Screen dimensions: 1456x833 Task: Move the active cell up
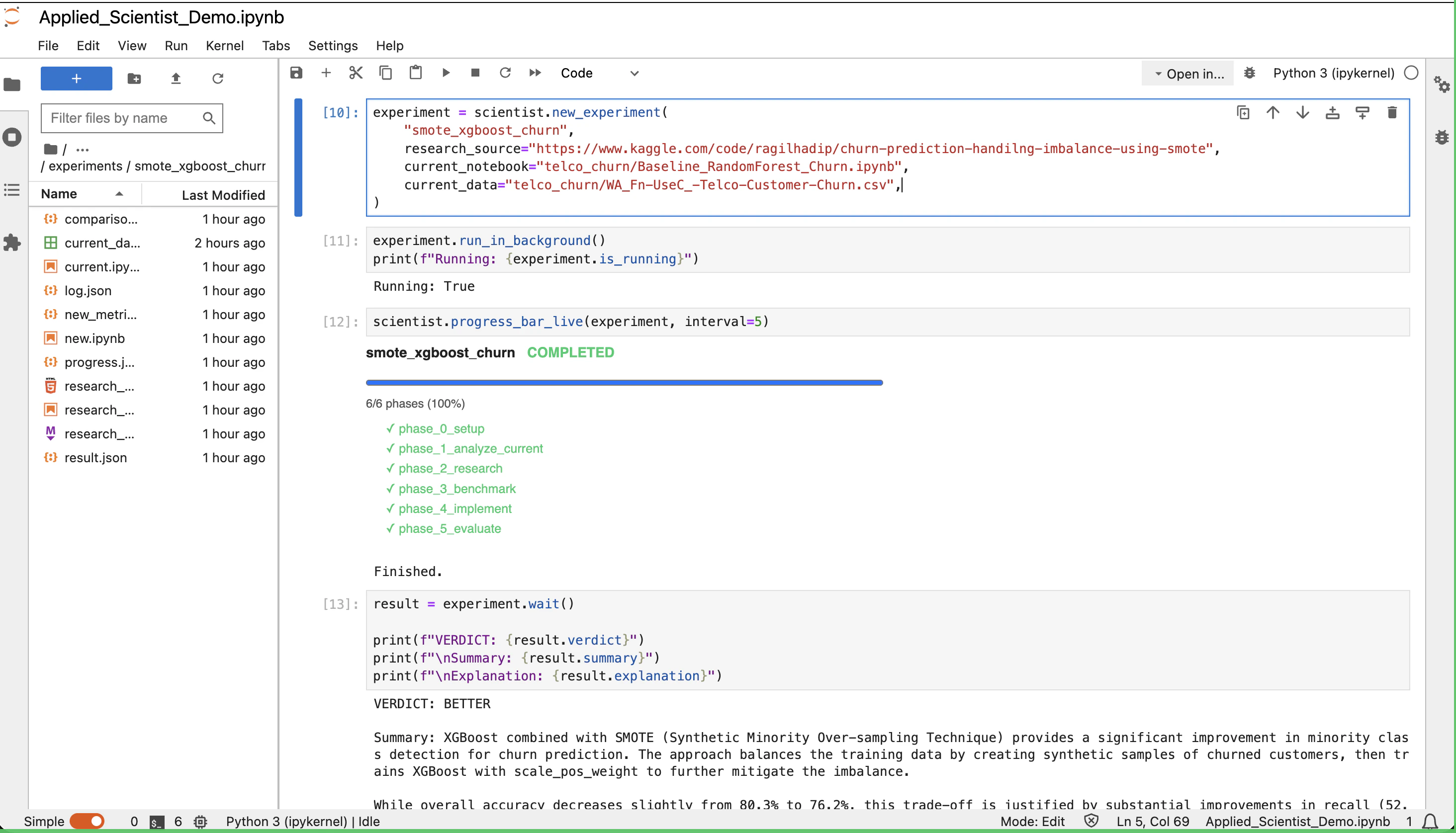click(x=1273, y=113)
